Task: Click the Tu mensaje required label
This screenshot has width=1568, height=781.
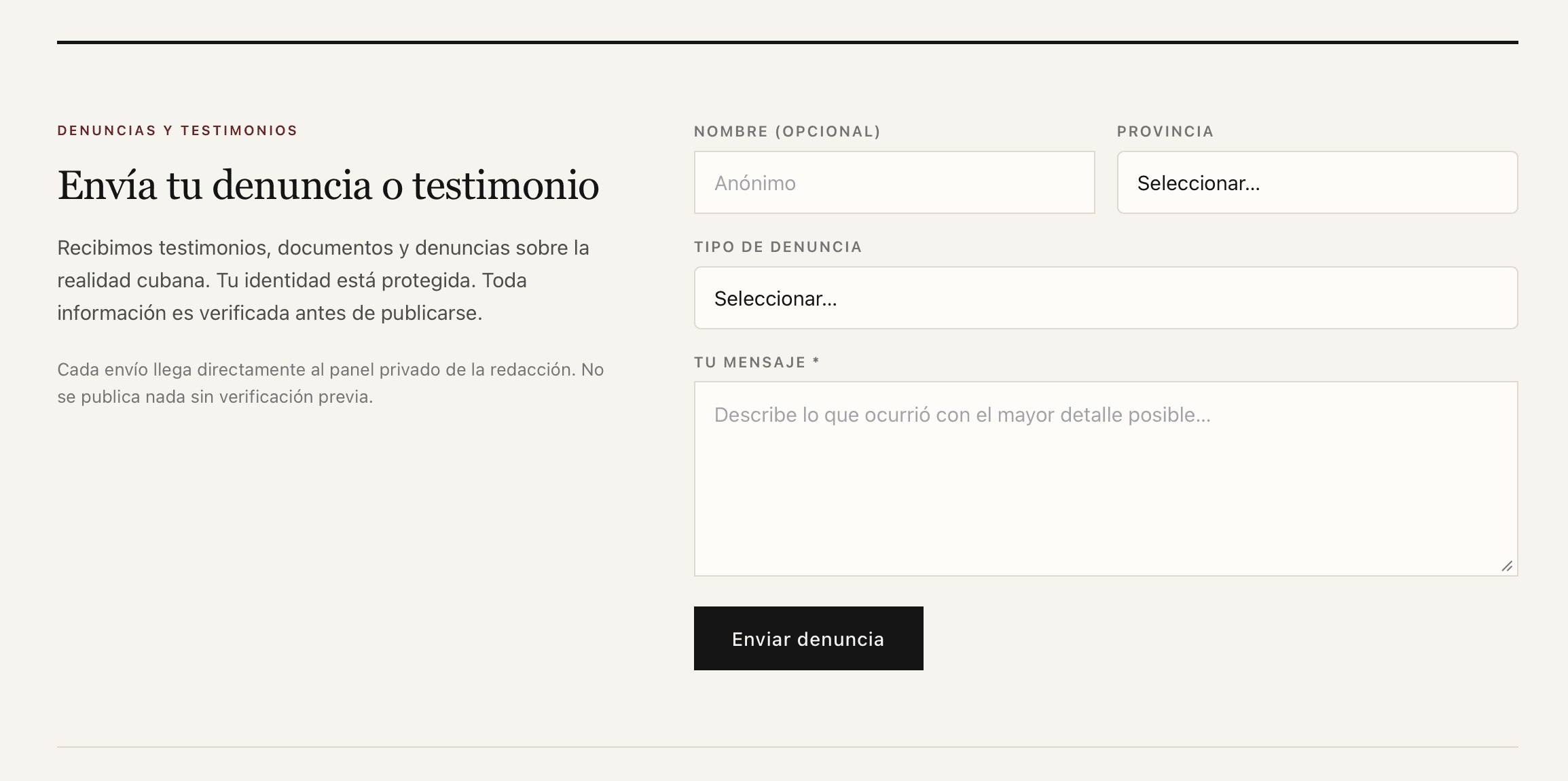Action: (755, 362)
